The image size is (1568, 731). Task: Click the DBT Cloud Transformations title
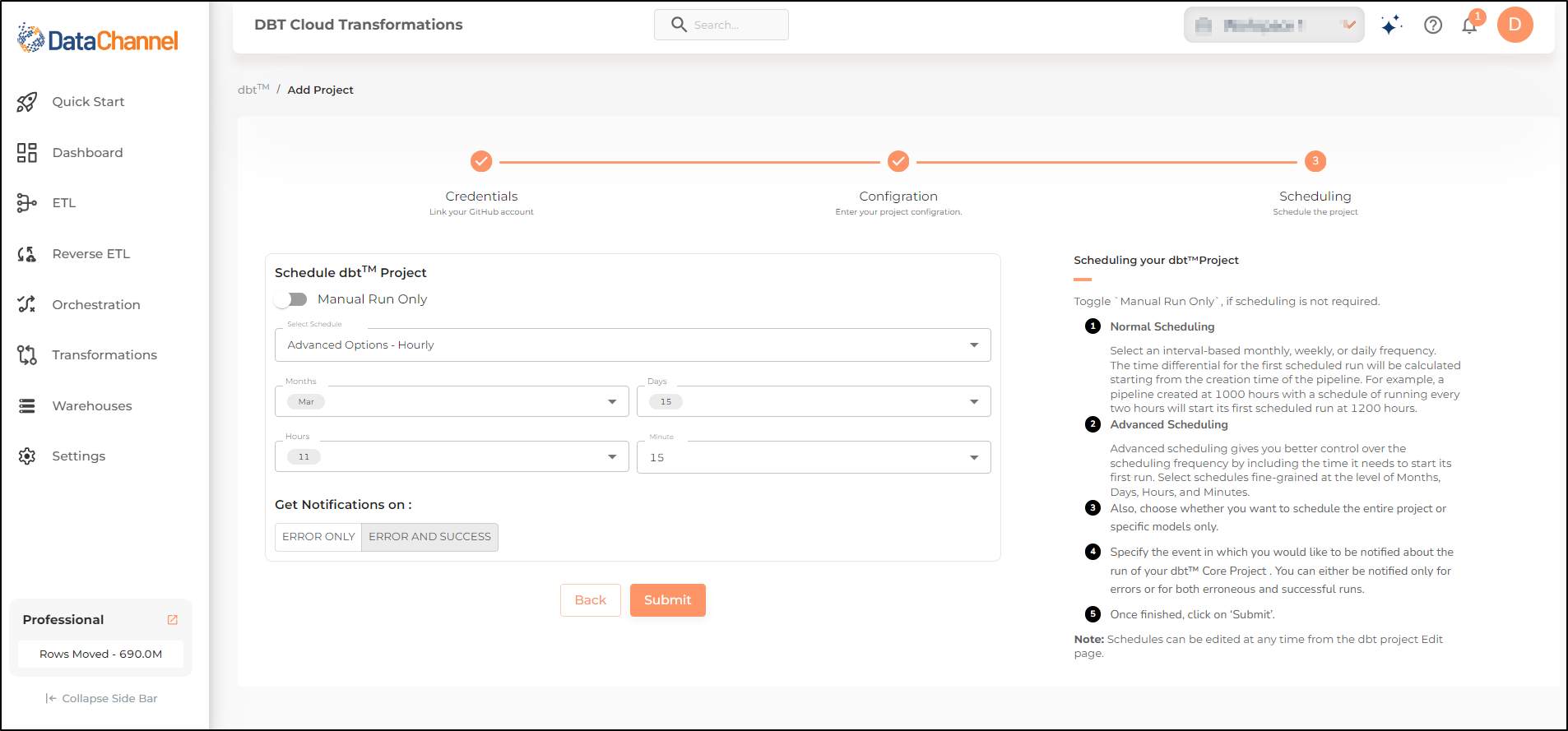pyautogui.click(x=359, y=25)
